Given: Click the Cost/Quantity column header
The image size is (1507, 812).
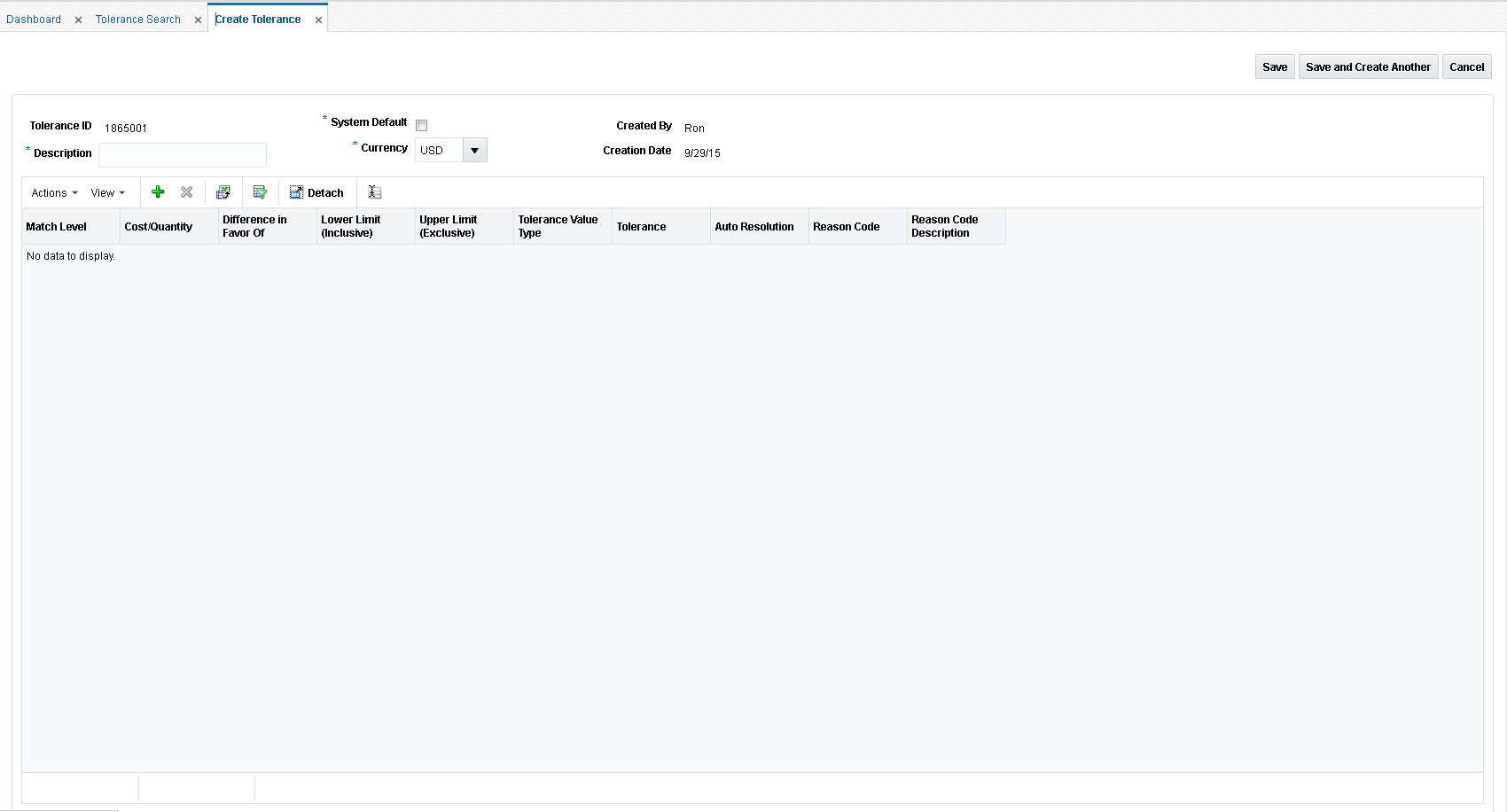Looking at the screenshot, I should pyautogui.click(x=169, y=226).
